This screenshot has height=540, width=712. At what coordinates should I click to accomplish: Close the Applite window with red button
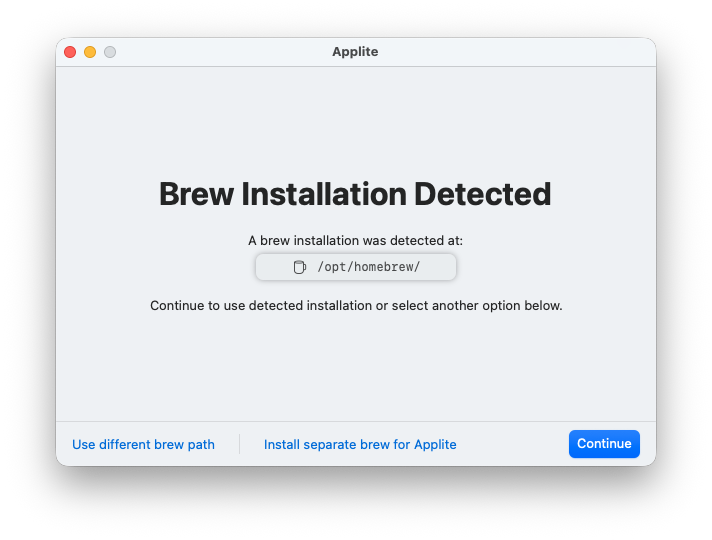pyautogui.click(x=70, y=52)
